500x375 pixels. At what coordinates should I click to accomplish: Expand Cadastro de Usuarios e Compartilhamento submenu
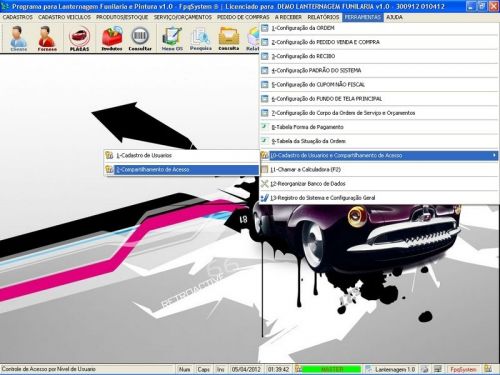point(379,155)
